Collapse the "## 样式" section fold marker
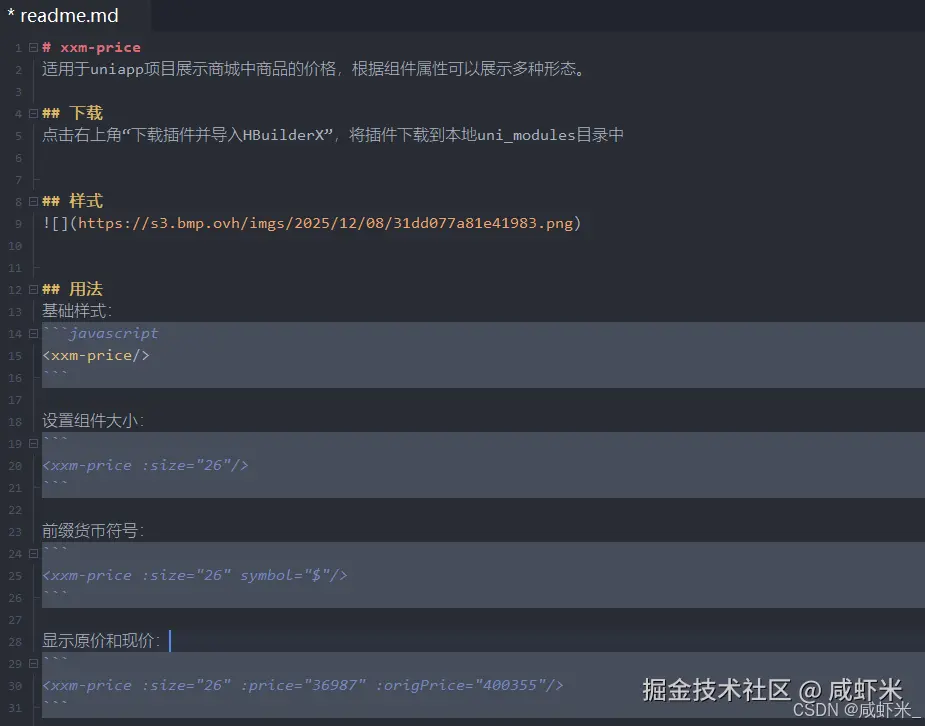 (31, 201)
